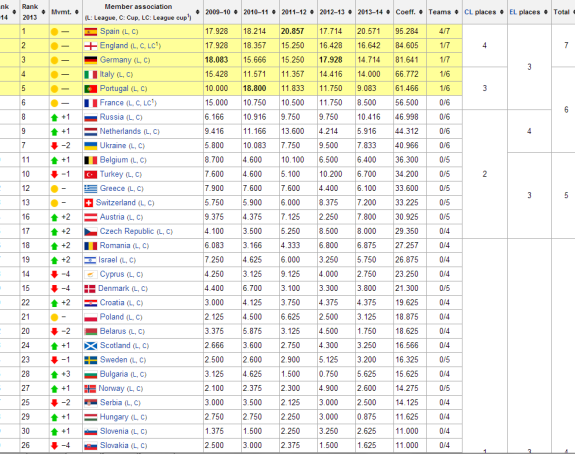Sort by 2011–12 season column
Viewport: 575px width, 454px height.
tap(312, 12)
